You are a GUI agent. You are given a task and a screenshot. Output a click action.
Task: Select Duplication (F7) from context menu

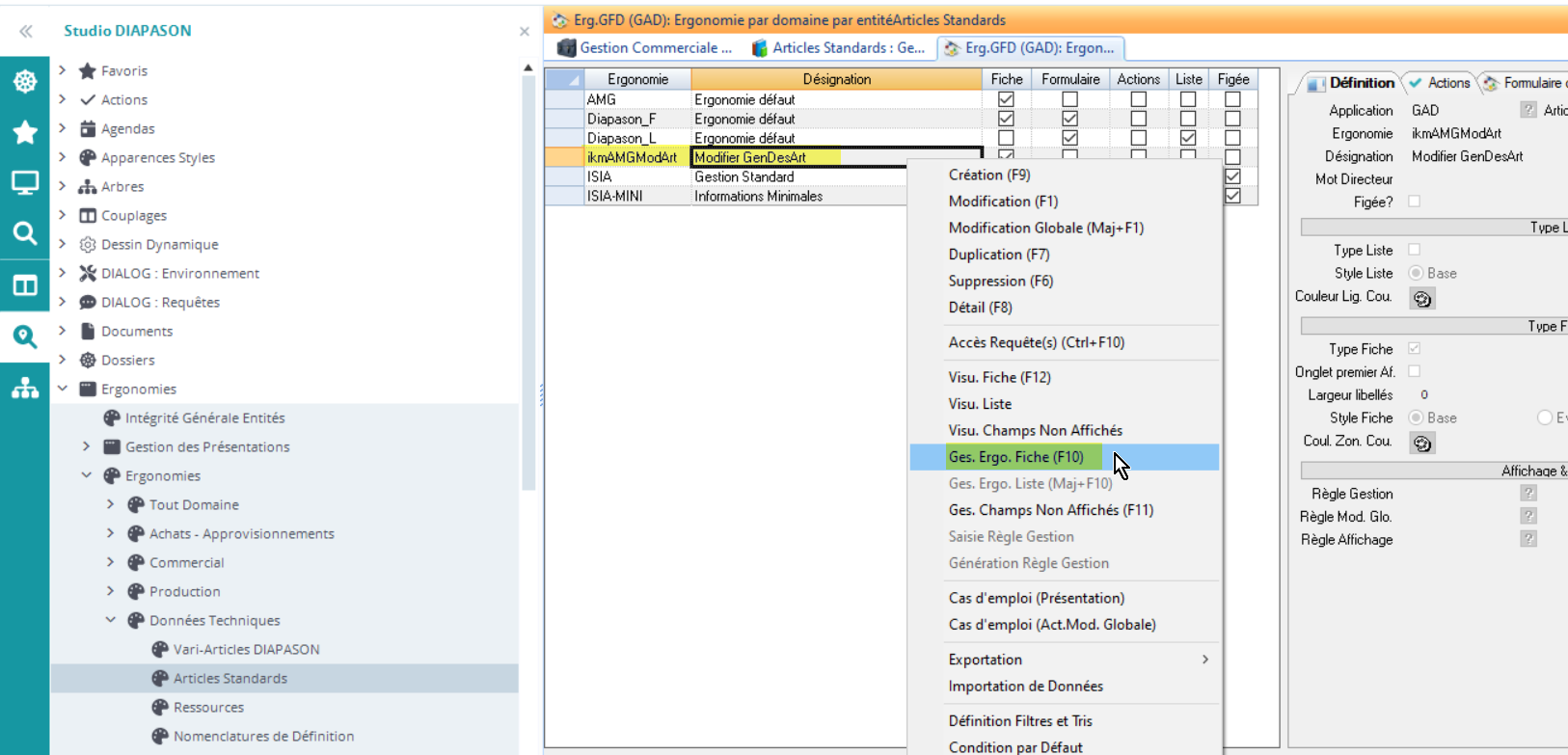coord(999,255)
